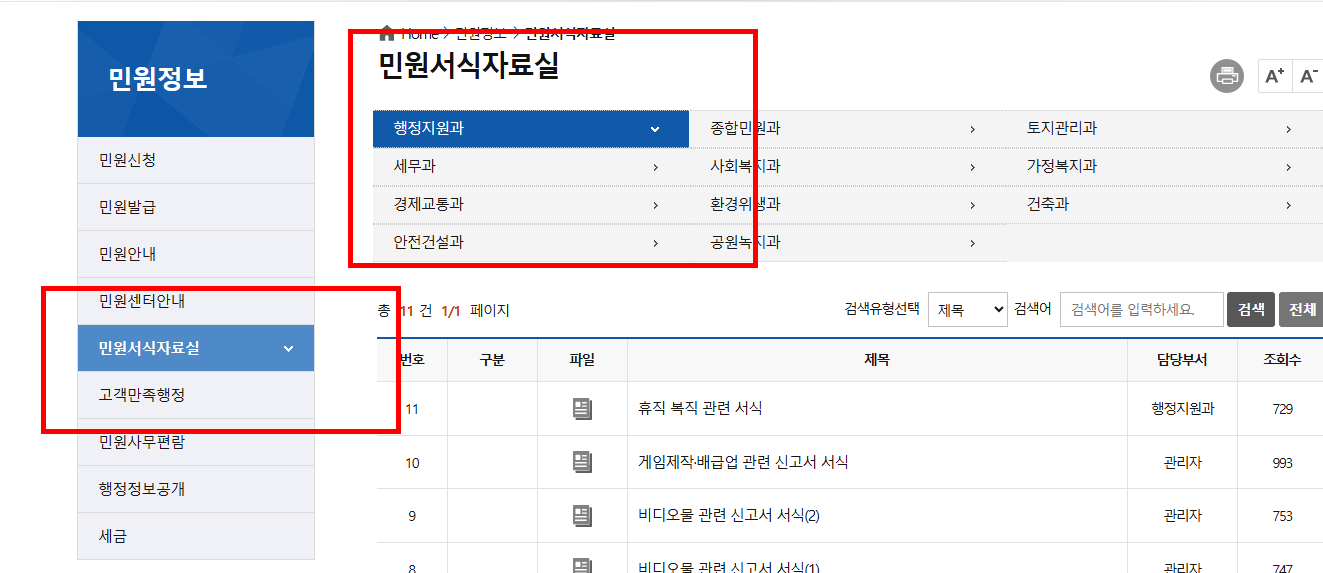
Task: Click the 검색 search button
Action: tap(1251, 310)
